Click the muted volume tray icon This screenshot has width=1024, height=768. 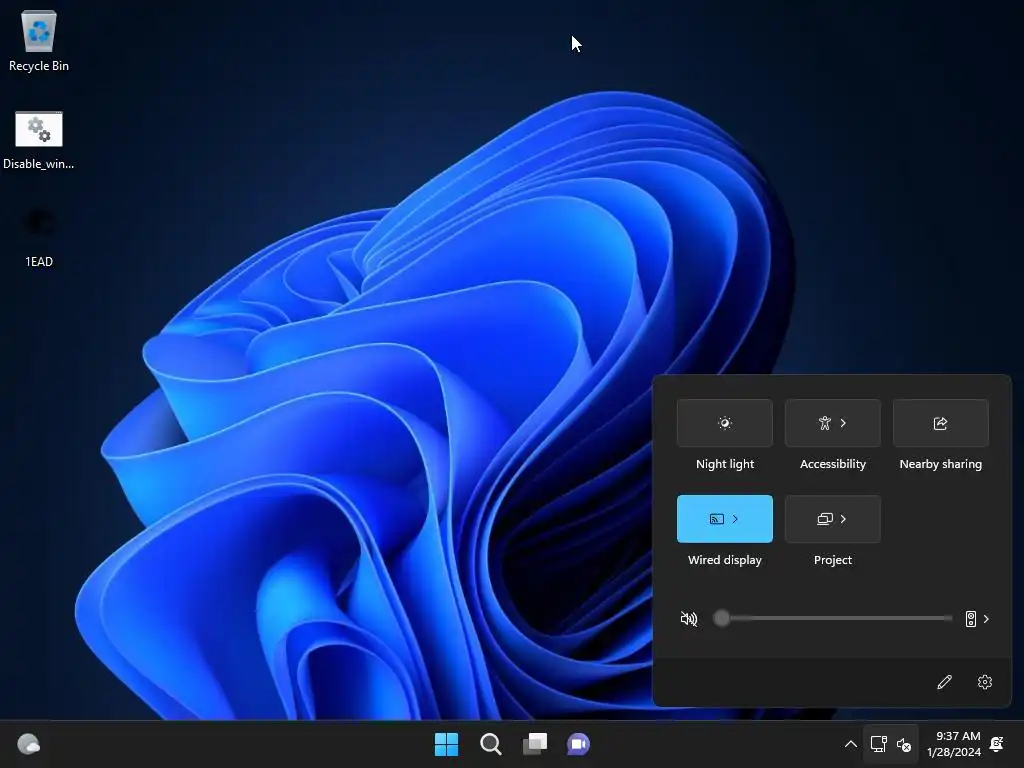(x=904, y=744)
